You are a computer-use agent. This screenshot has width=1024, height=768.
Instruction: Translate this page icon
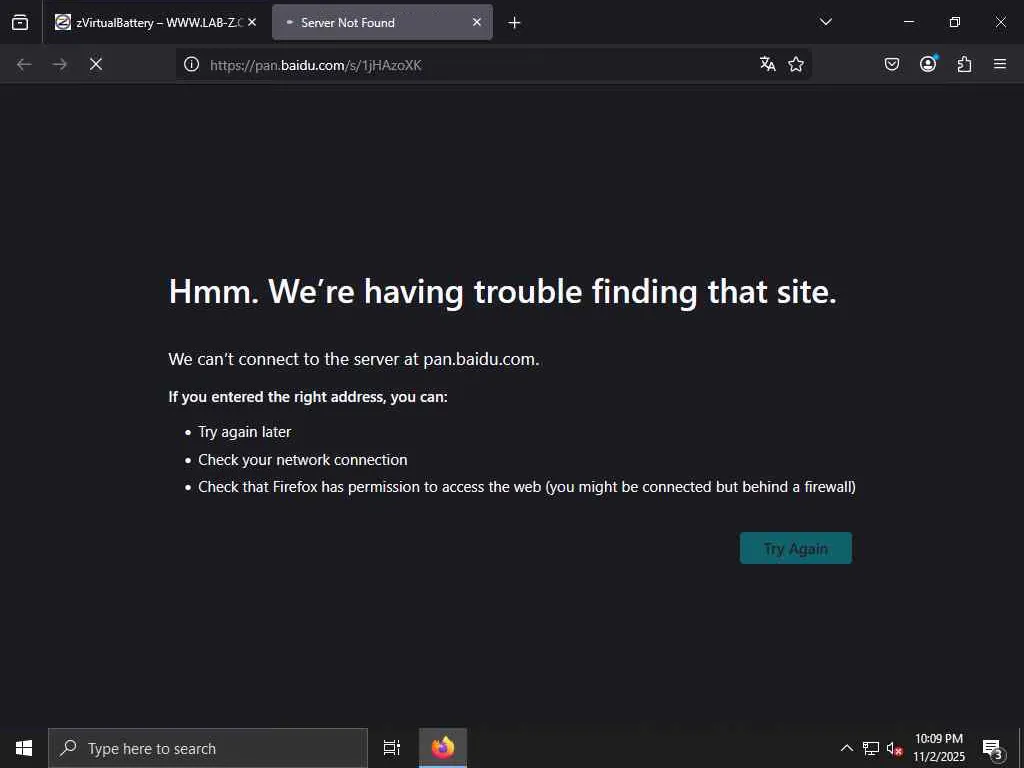767,64
